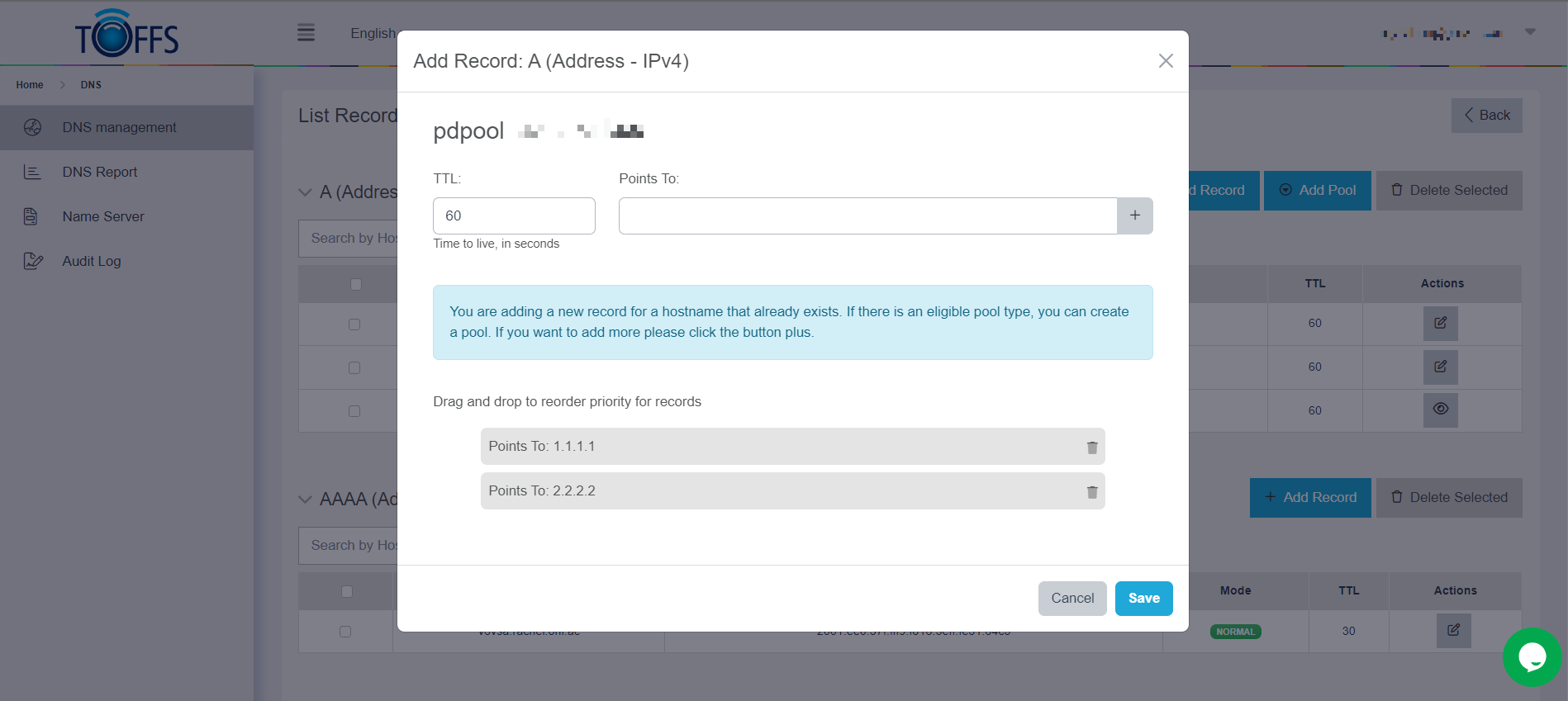Check the first A record row checkbox

coord(354,324)
